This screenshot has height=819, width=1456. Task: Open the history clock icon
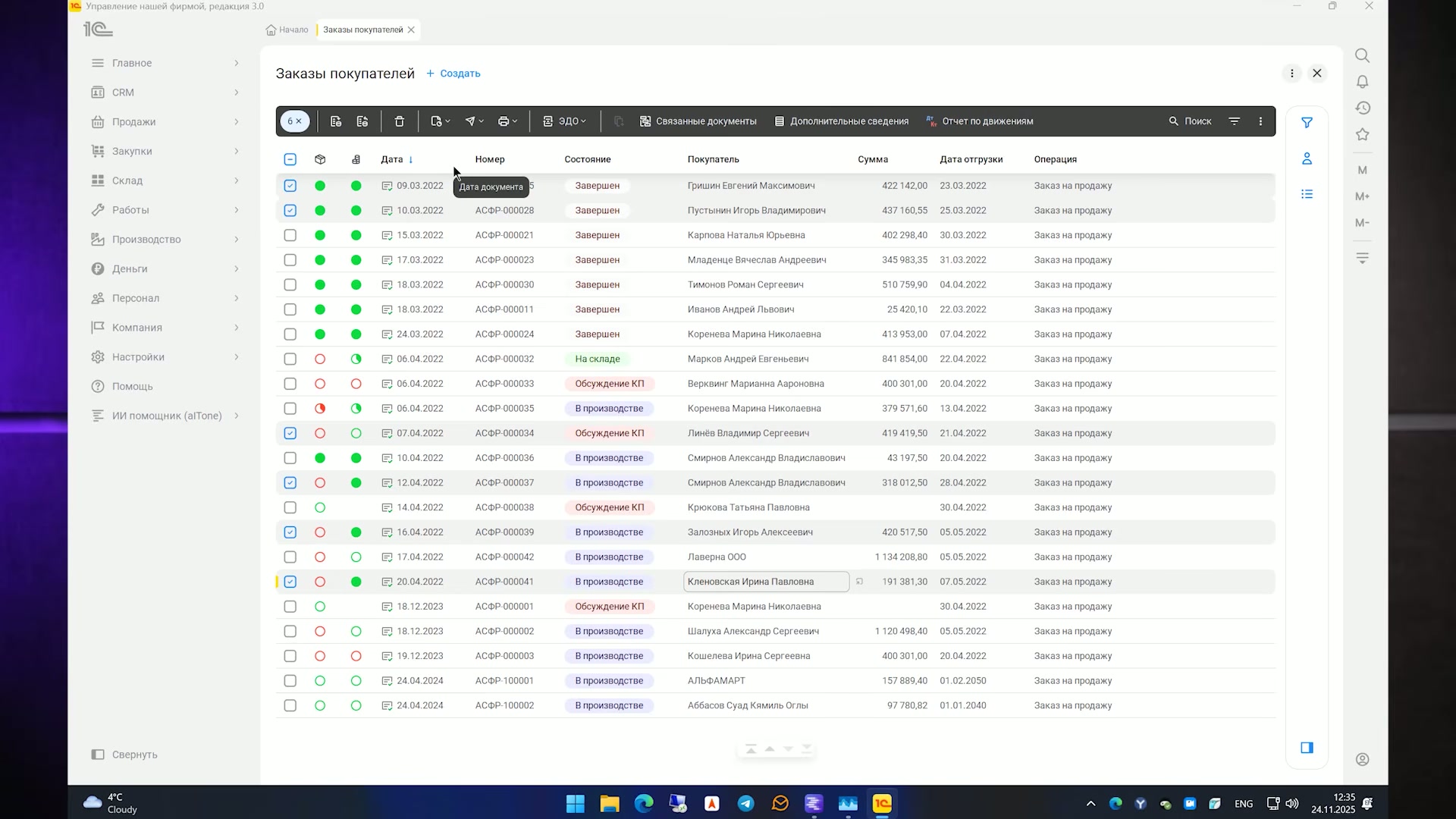coord(1362,108)
